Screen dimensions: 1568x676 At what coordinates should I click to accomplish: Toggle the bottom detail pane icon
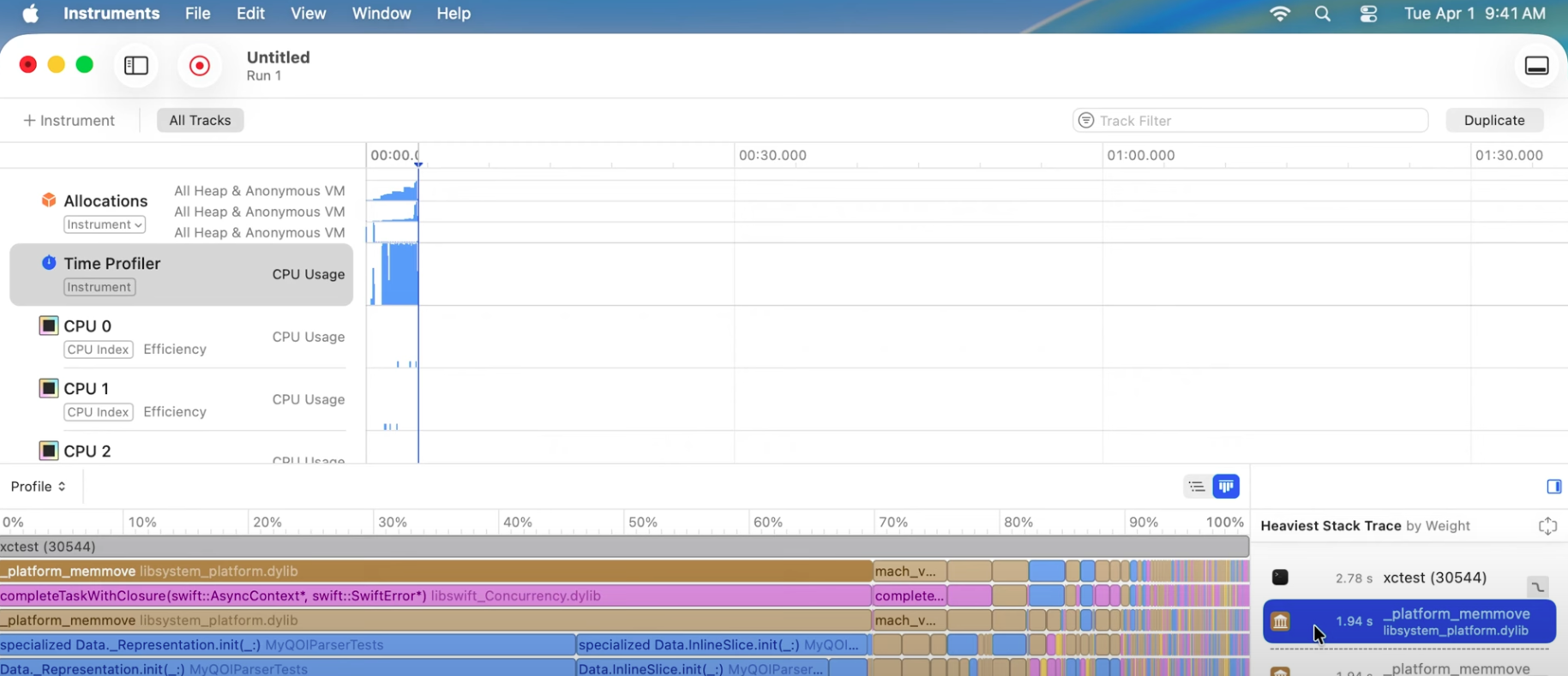pos(1536,66)
